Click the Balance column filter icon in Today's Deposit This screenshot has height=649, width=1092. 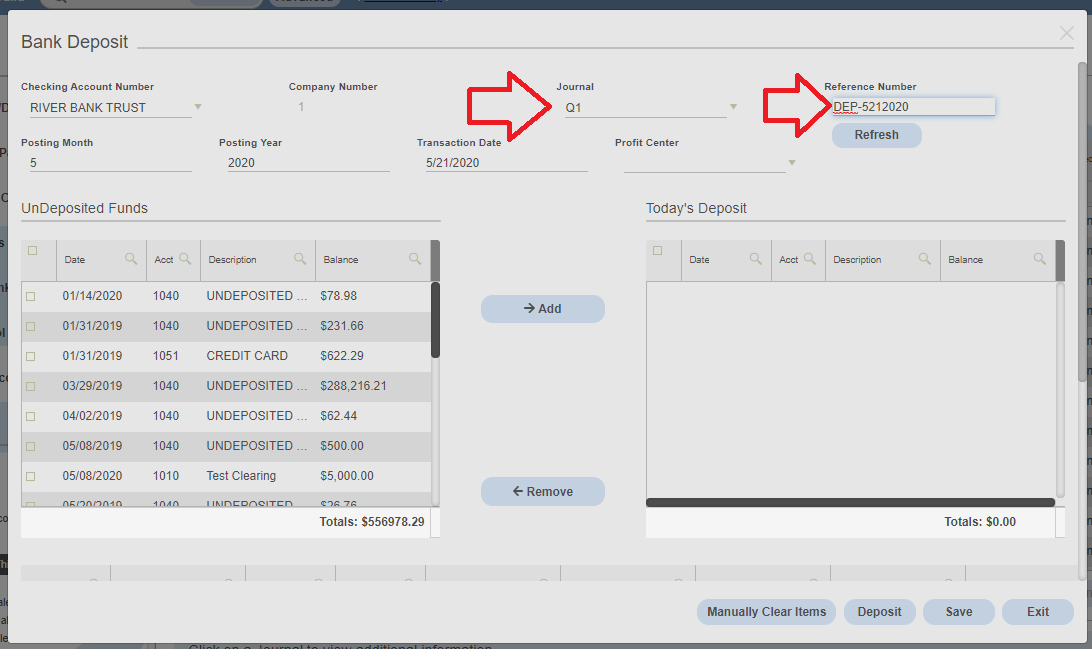tap(1041, 259)
